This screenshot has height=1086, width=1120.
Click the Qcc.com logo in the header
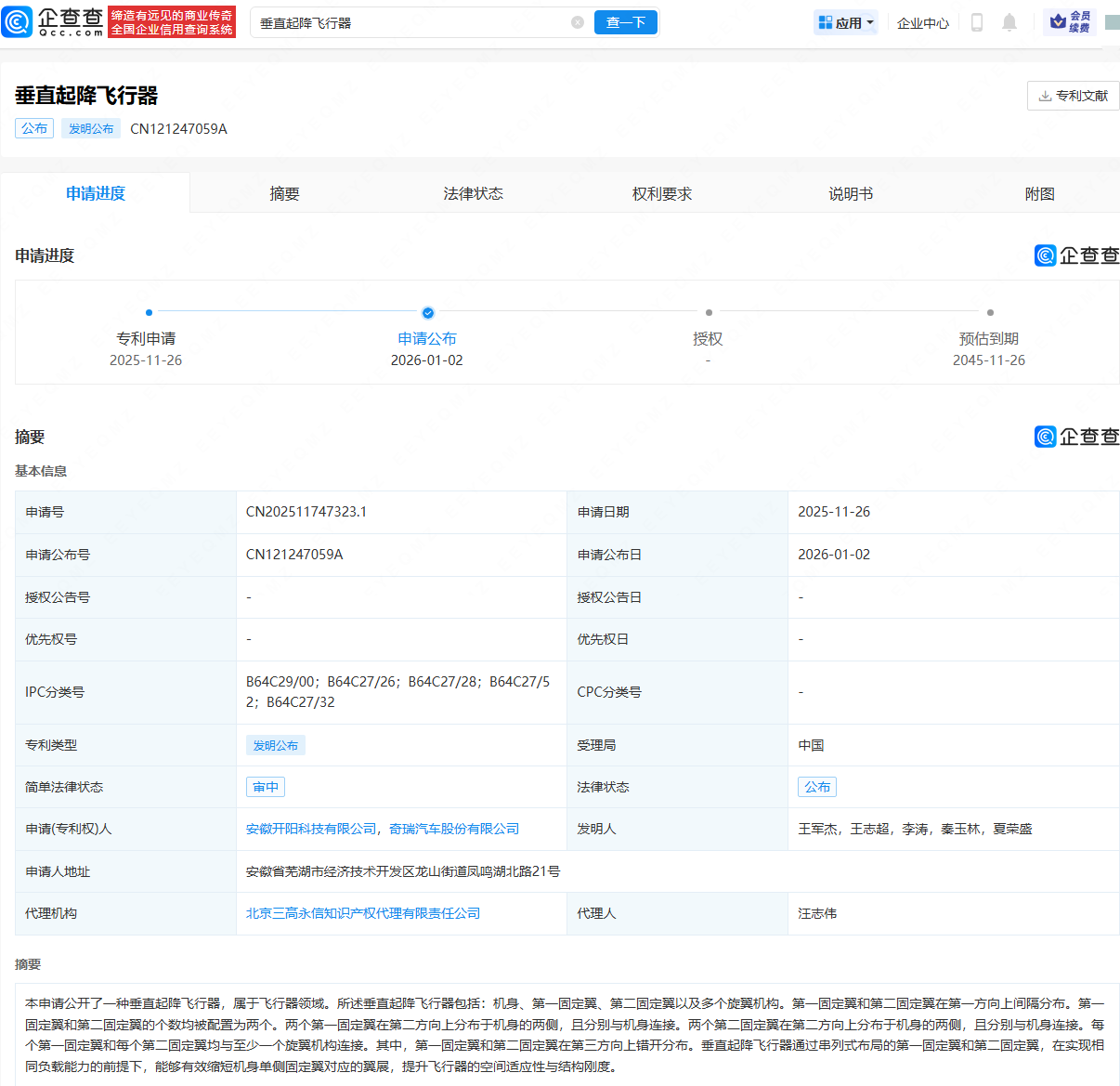[54, 22]
